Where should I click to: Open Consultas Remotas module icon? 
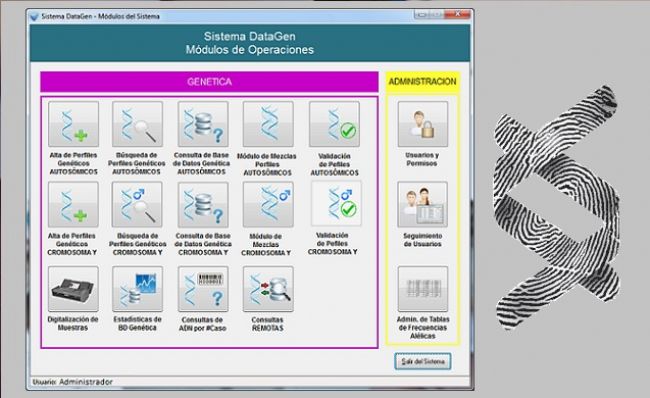pos(268,289)
